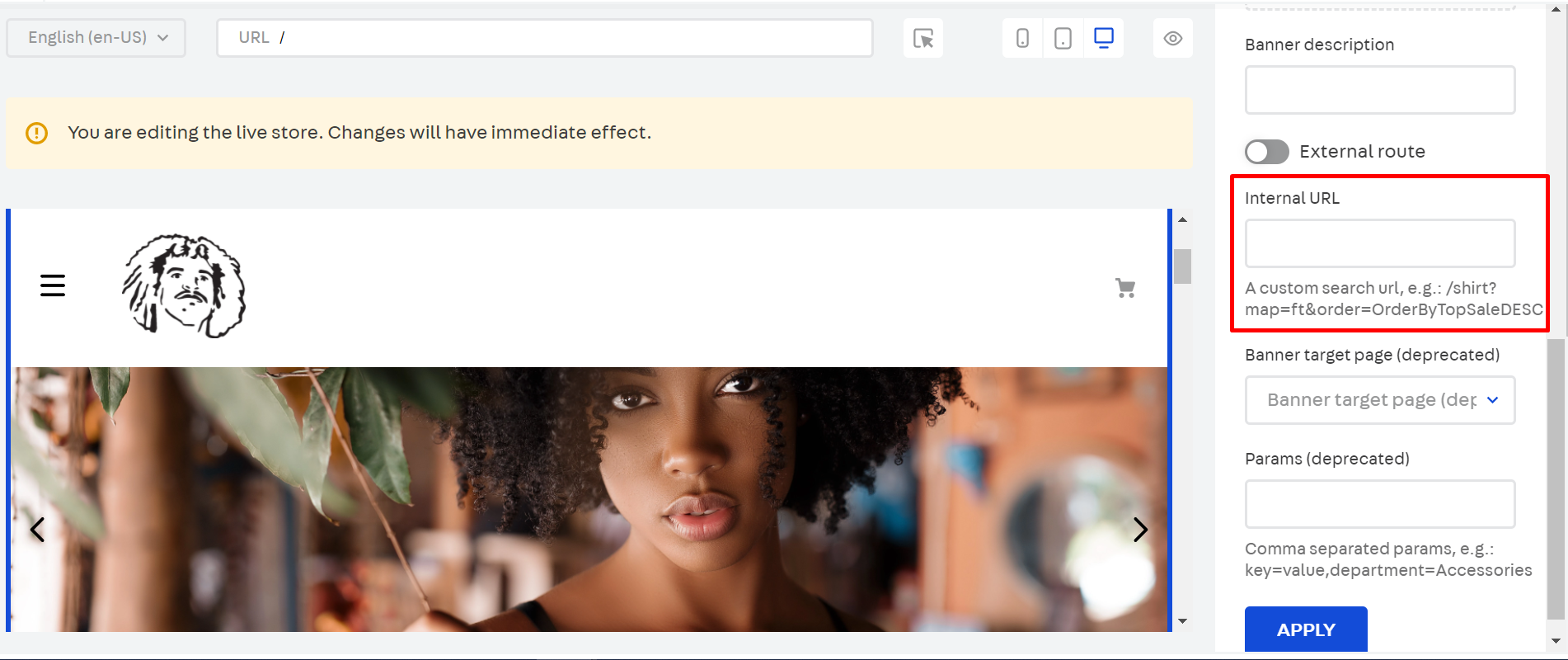
Task: Open the hamburger menu in store
Action: [x=53, y=285]
